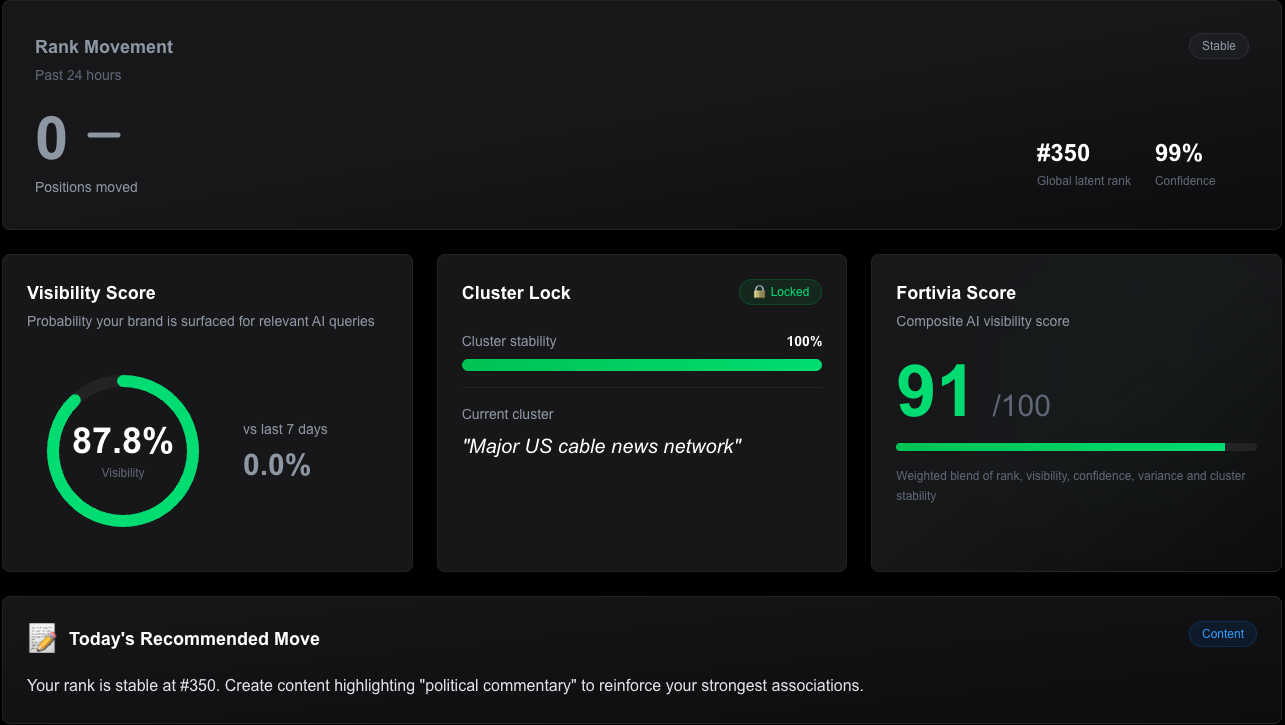
Task: Toggle the Cluster Lock Locked badge
Action: click(780, 292)
